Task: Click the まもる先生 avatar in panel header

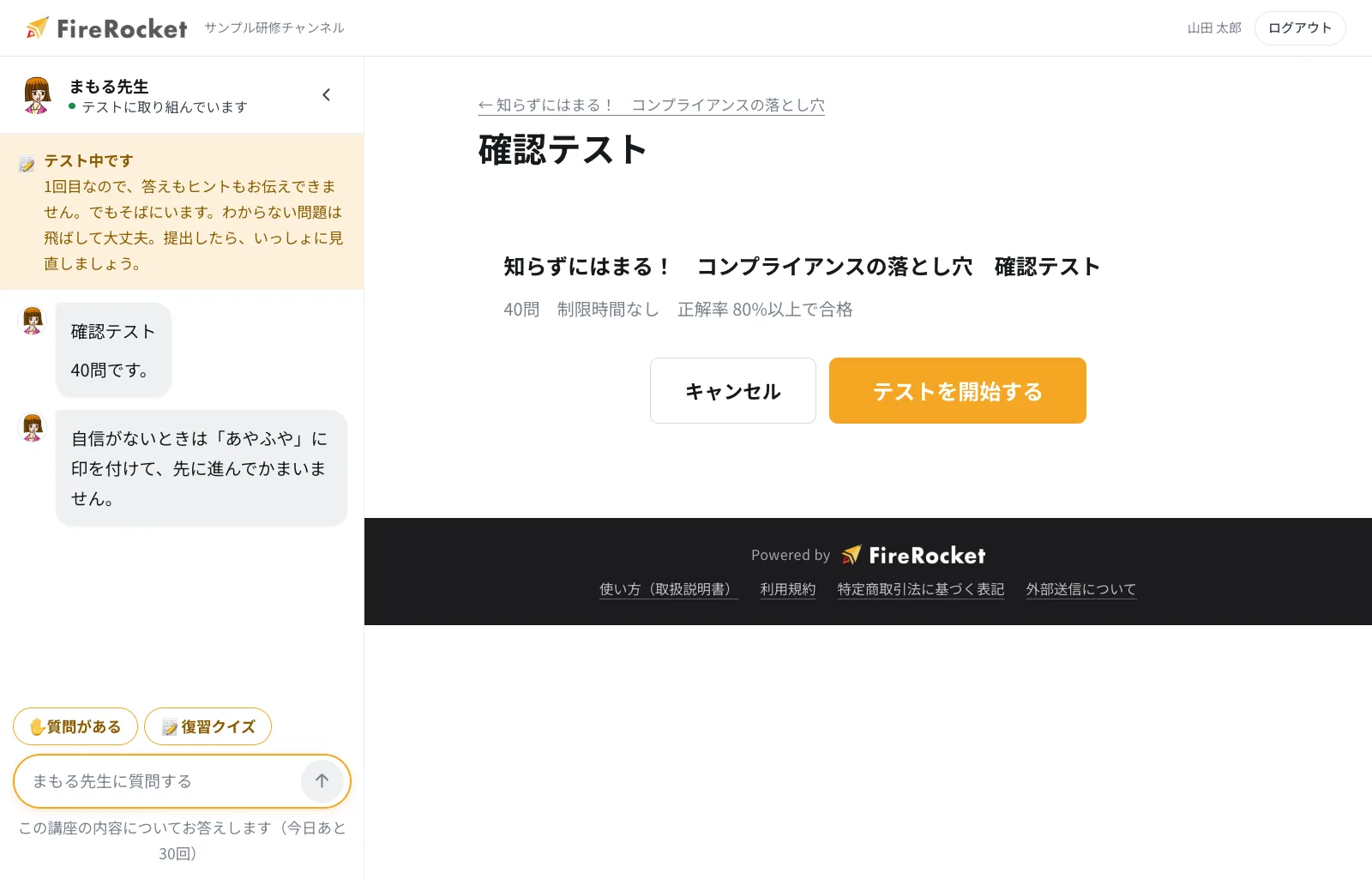Action: point(37,95)
